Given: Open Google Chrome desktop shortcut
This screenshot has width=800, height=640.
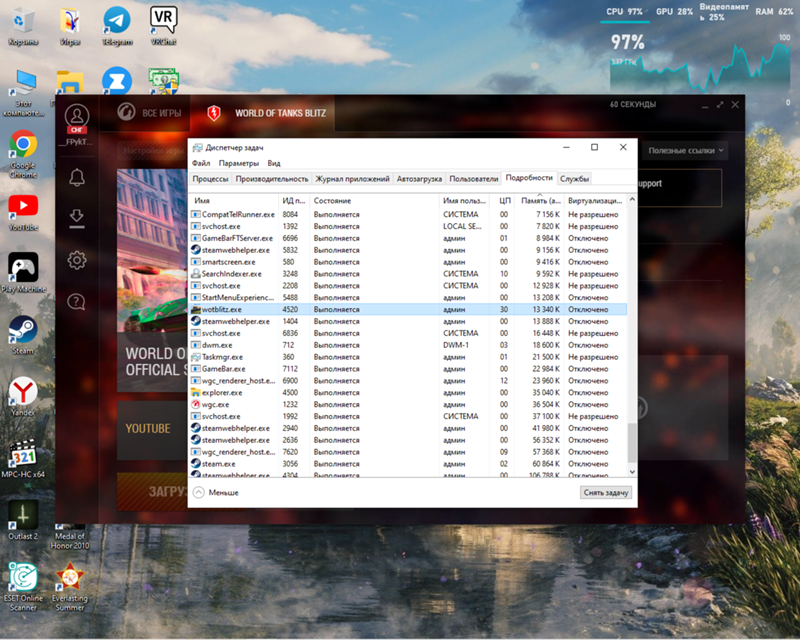Looking at the screenshot, I should (x=23, y=154).
